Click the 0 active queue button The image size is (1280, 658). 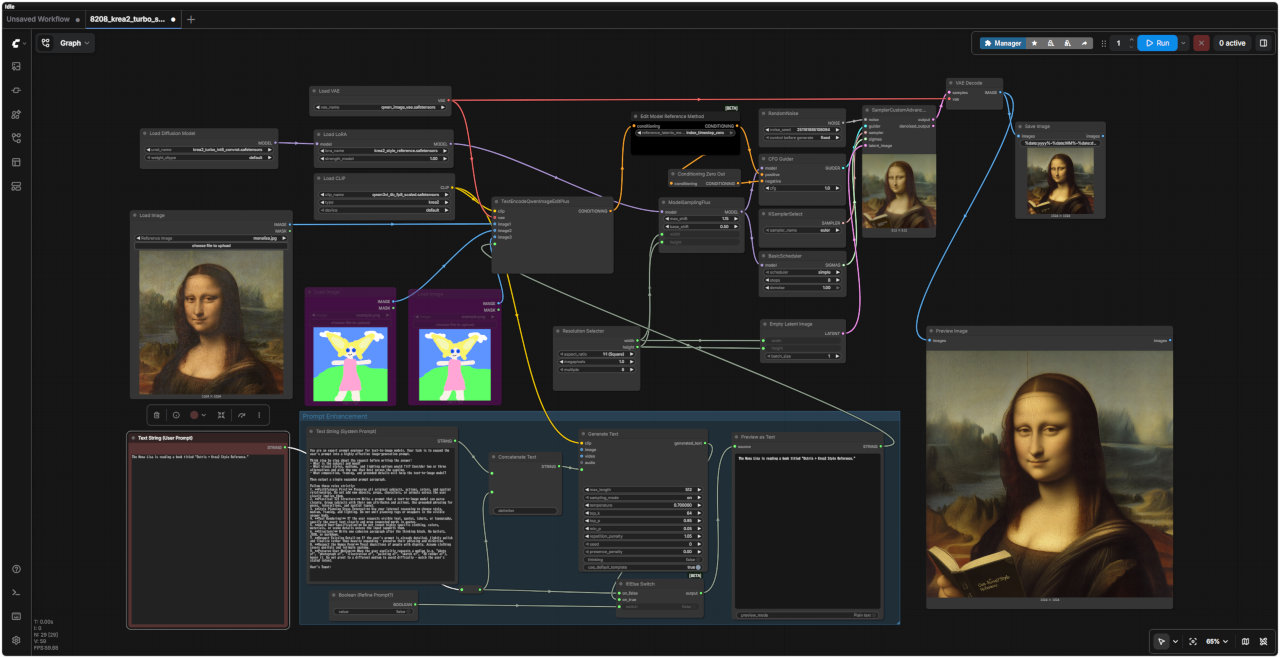coord(1231,43)
